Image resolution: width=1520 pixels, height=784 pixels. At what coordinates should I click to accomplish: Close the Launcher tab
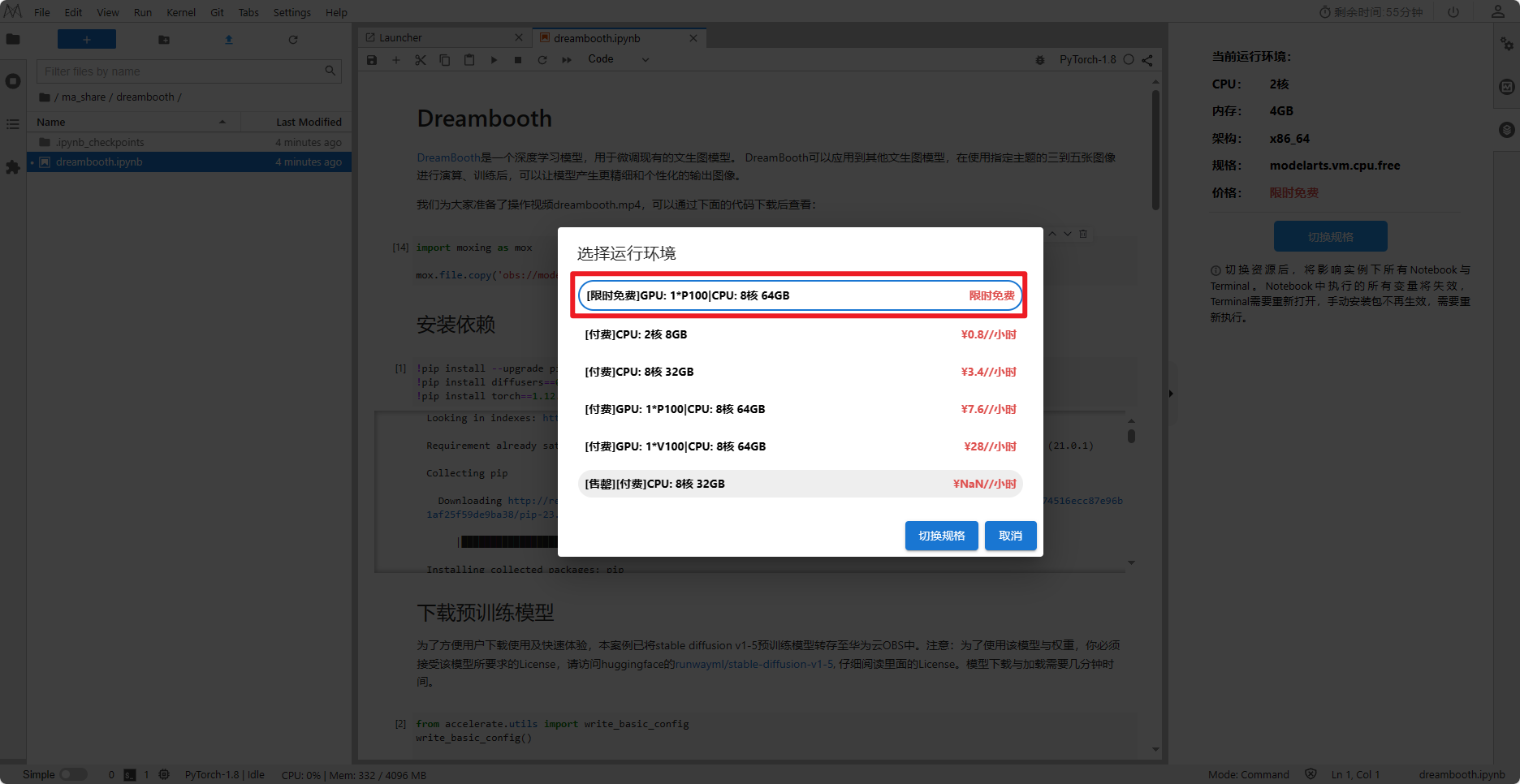click(519, 38)
